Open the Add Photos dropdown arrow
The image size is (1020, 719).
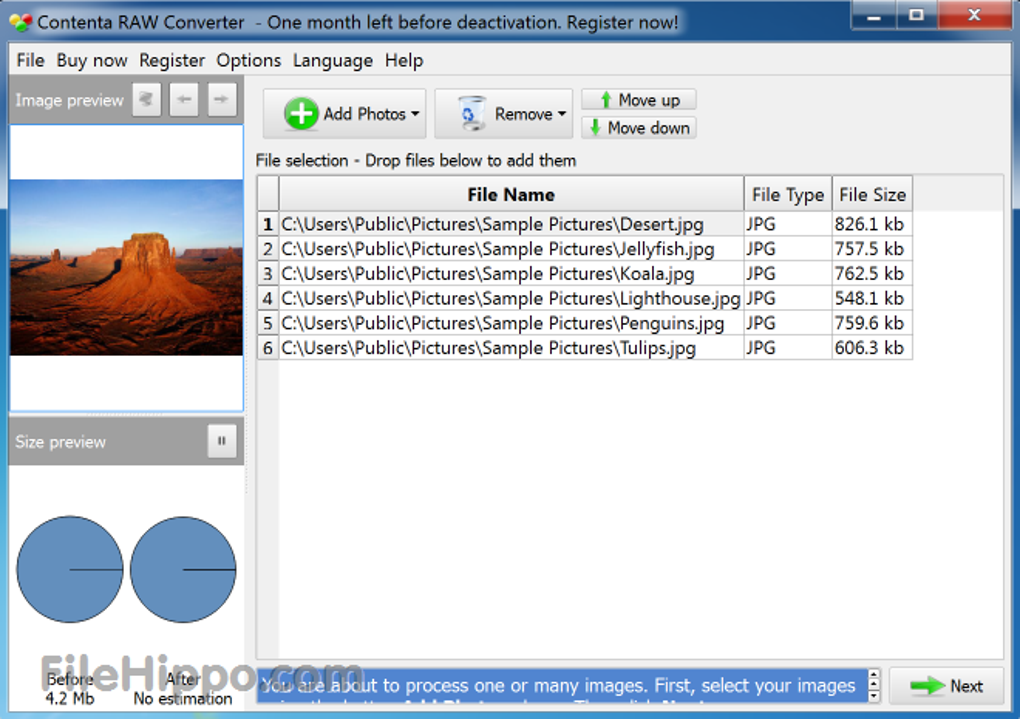tap(415, 114)
